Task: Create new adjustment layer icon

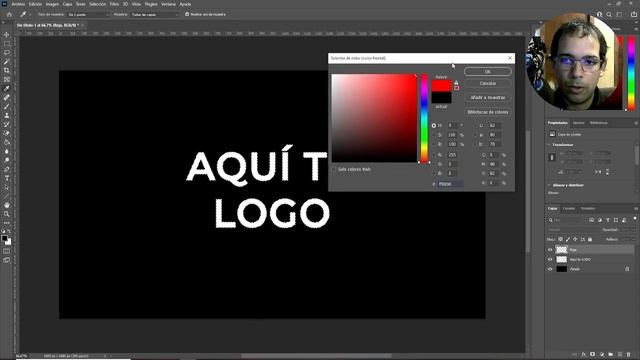Action: (x=602, y=354)
